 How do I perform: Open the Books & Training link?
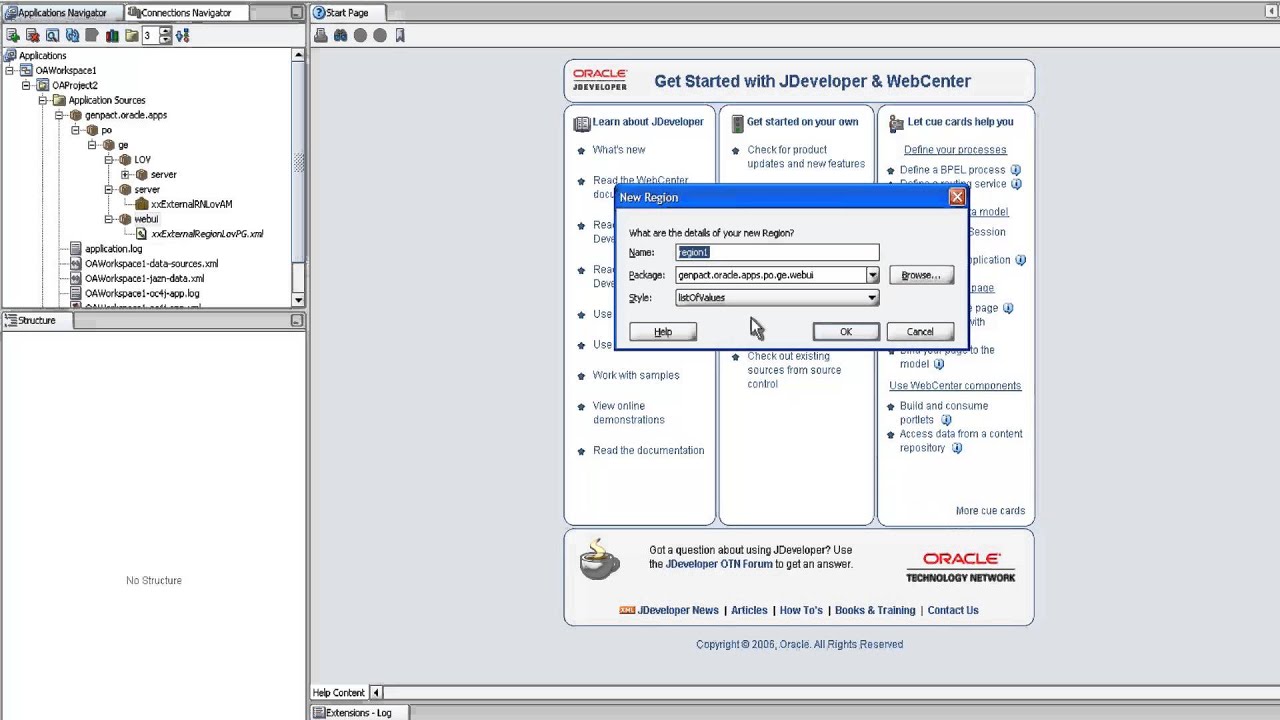click(875, 610)
